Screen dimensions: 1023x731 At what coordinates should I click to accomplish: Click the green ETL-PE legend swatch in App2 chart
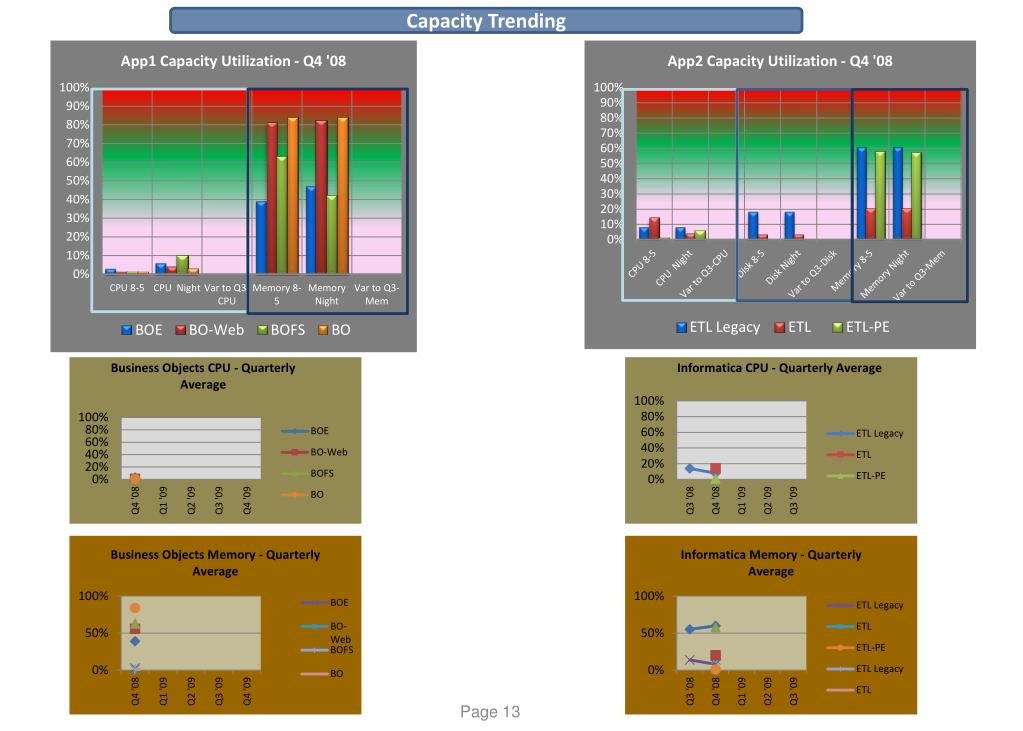(838, 328)
